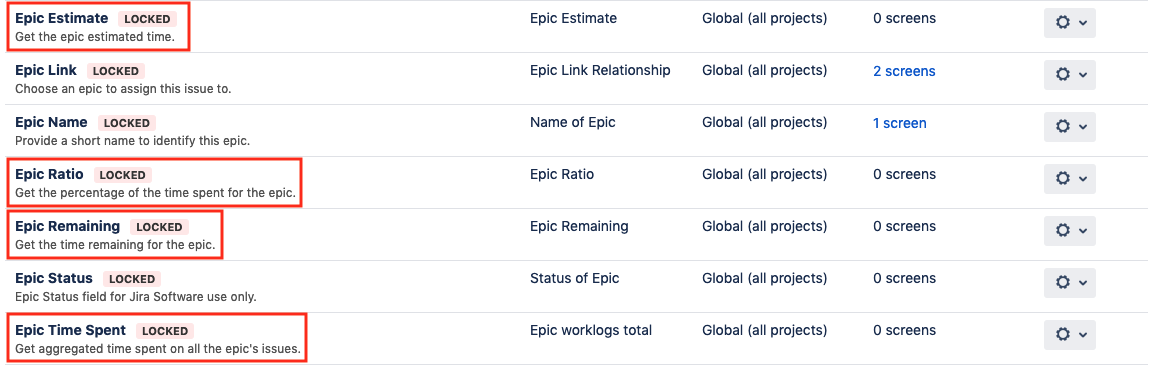
Task: Select the Epic Ratio field name
Action: click(49, 175)
